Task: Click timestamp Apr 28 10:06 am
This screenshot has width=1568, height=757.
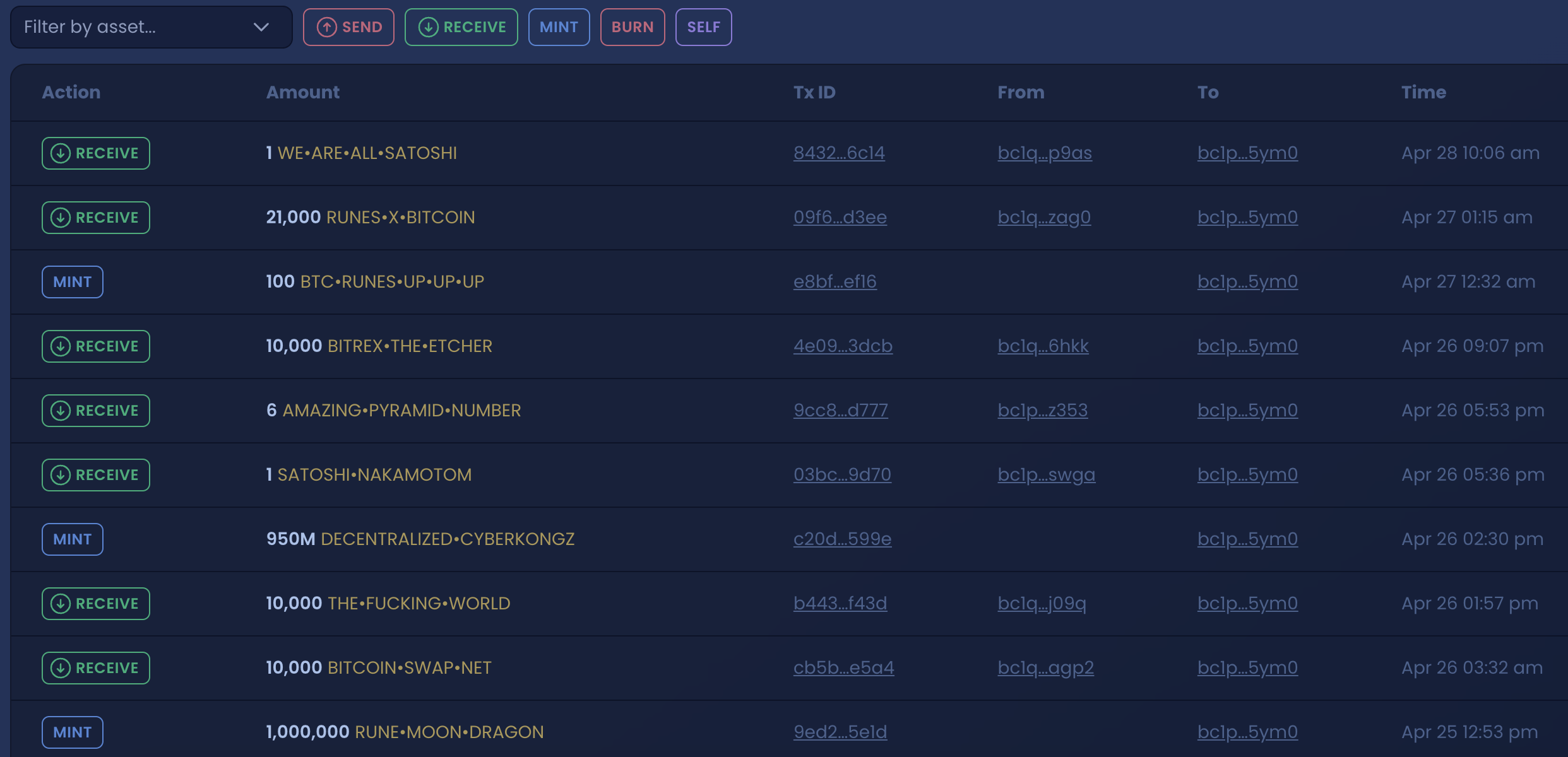Action: pos(1471,153)
